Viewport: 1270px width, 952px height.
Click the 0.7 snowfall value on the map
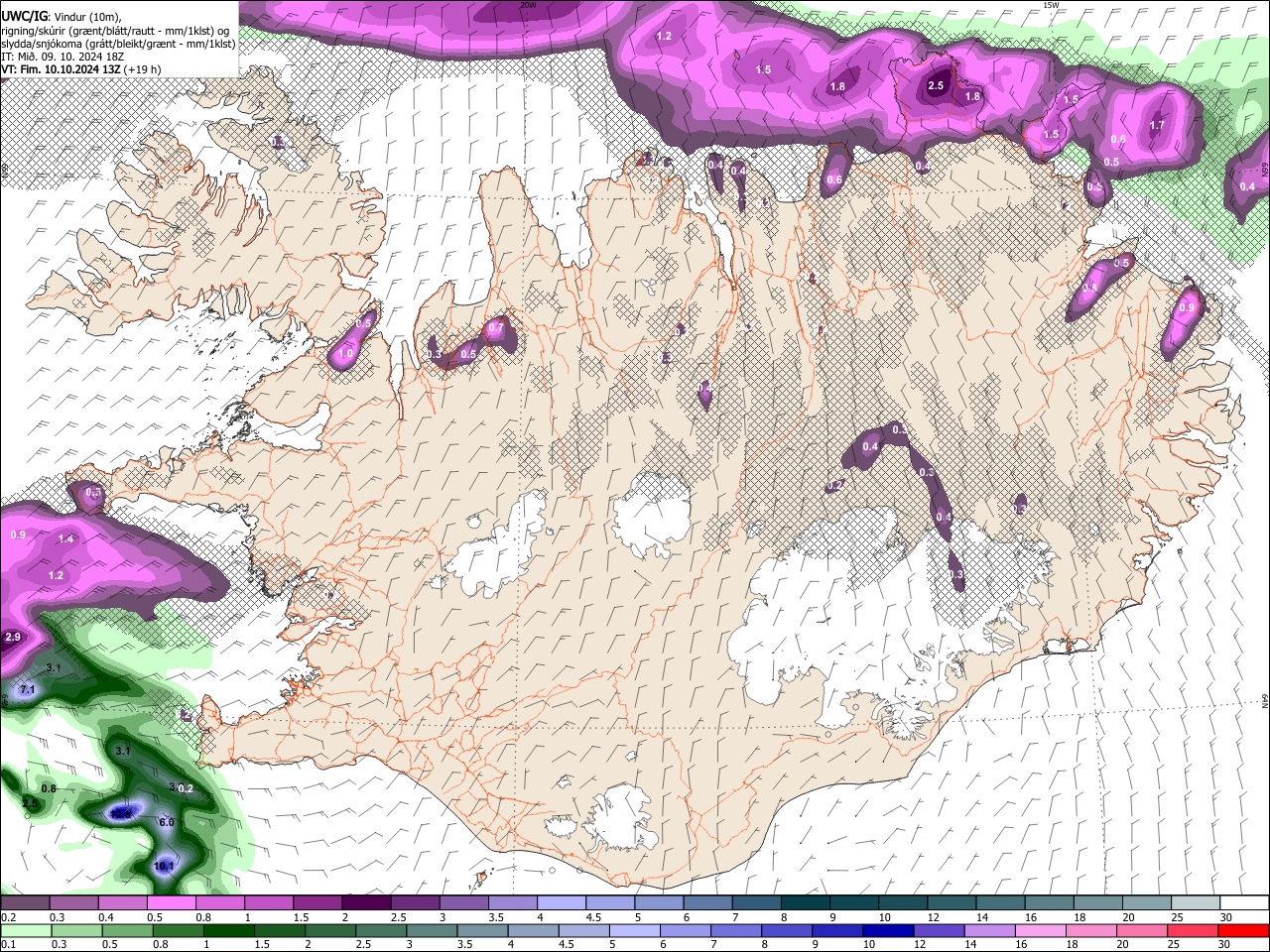coord(496,327)
